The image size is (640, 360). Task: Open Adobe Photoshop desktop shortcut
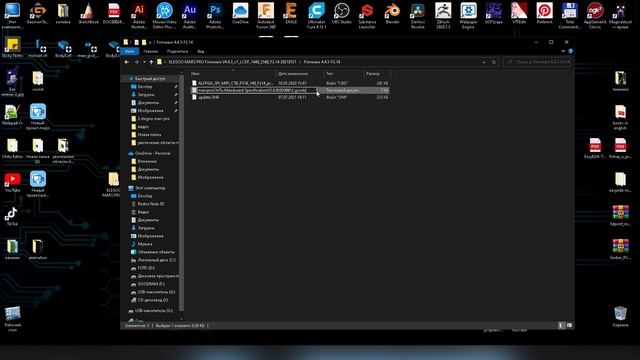(x=215, y=15)
